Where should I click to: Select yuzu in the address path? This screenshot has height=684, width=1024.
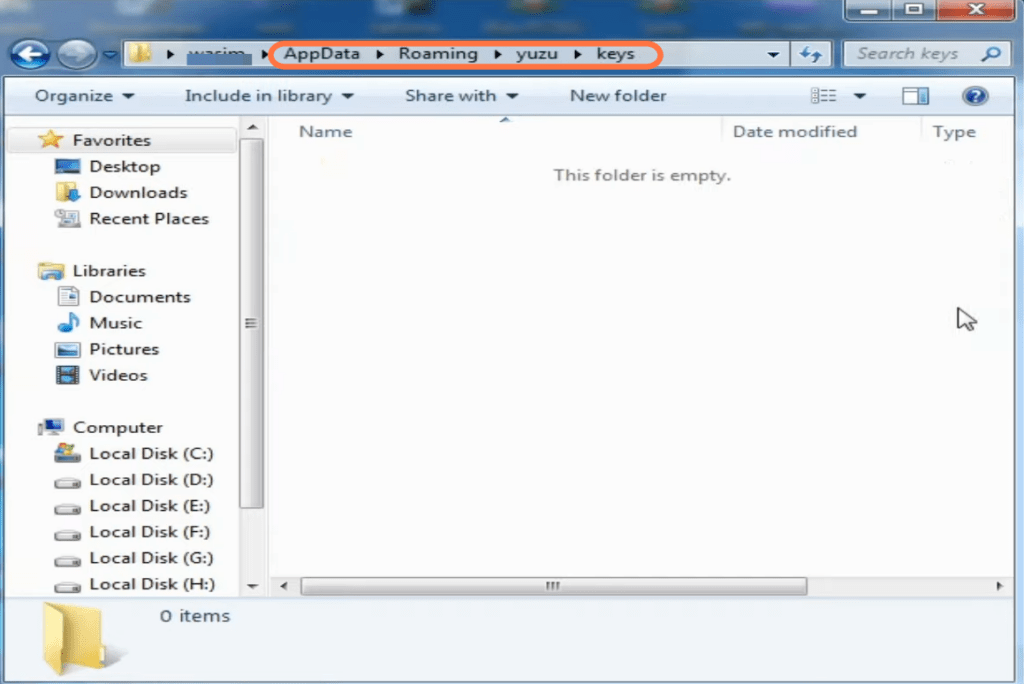[x=537, y=54]
